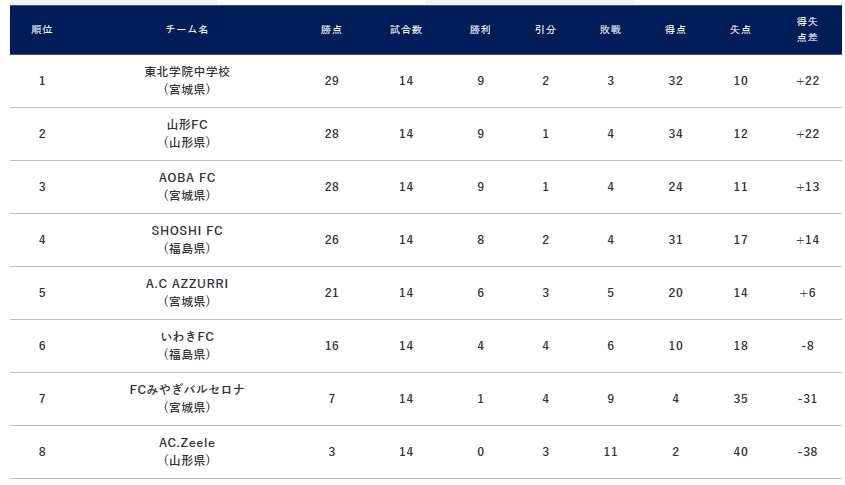Click the 引分 column header

click(x=545, y=30)
